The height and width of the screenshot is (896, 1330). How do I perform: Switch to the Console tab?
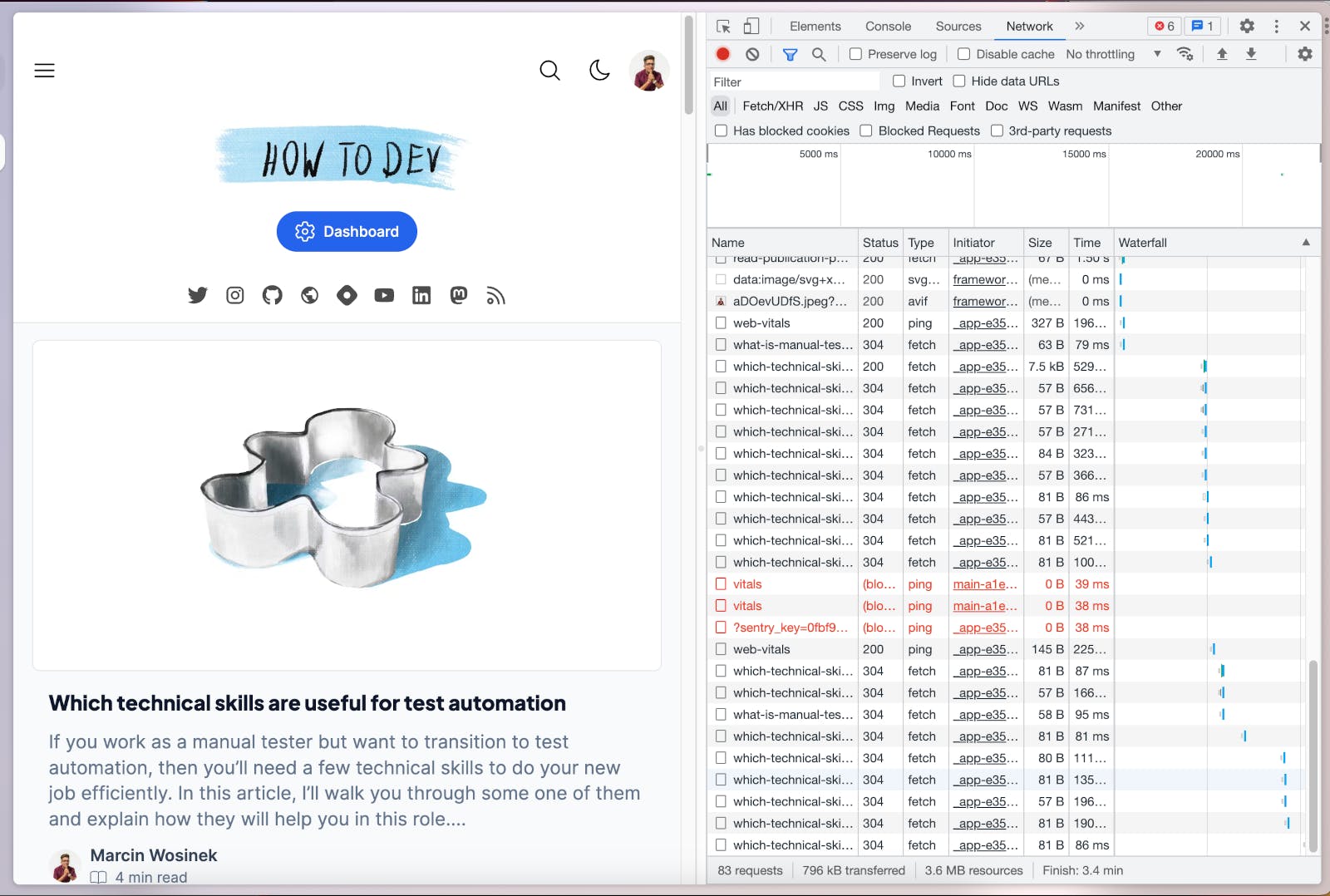(888, 27)
